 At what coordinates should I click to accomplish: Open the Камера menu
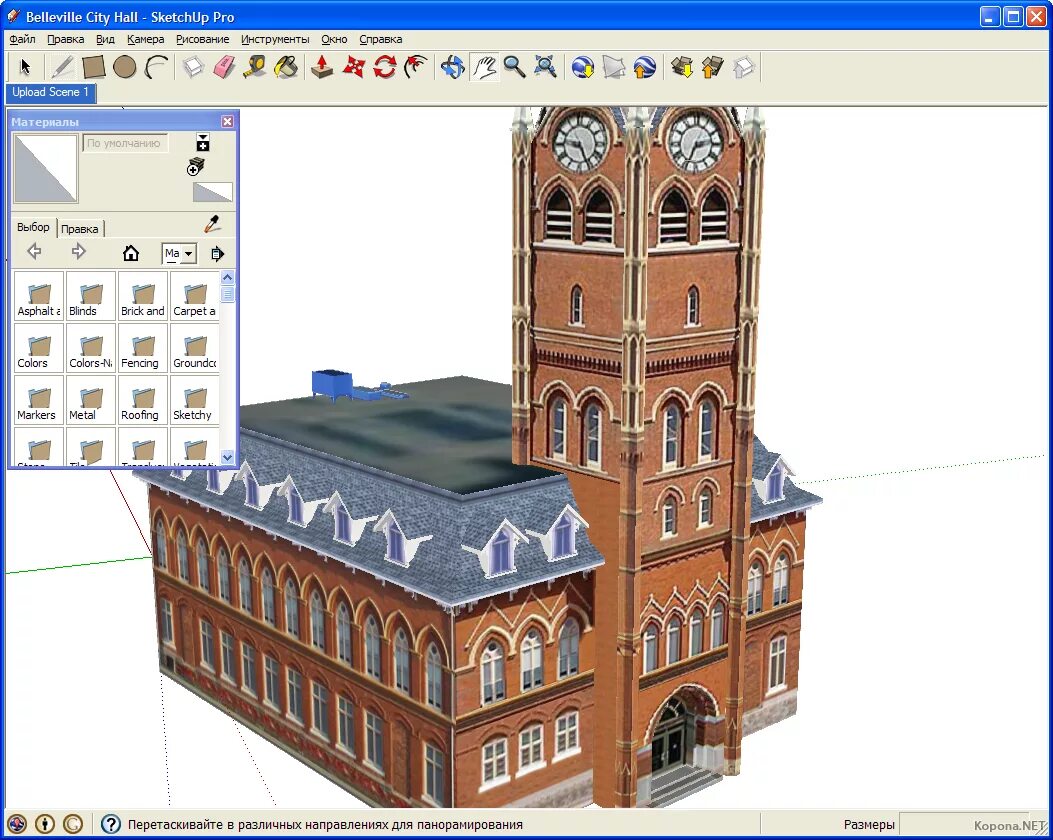click(x=146, y=39)
